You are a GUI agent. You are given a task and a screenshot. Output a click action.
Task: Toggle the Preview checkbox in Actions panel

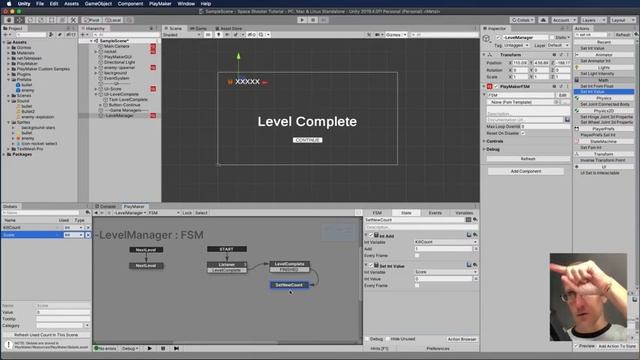[x=577, y=346]
